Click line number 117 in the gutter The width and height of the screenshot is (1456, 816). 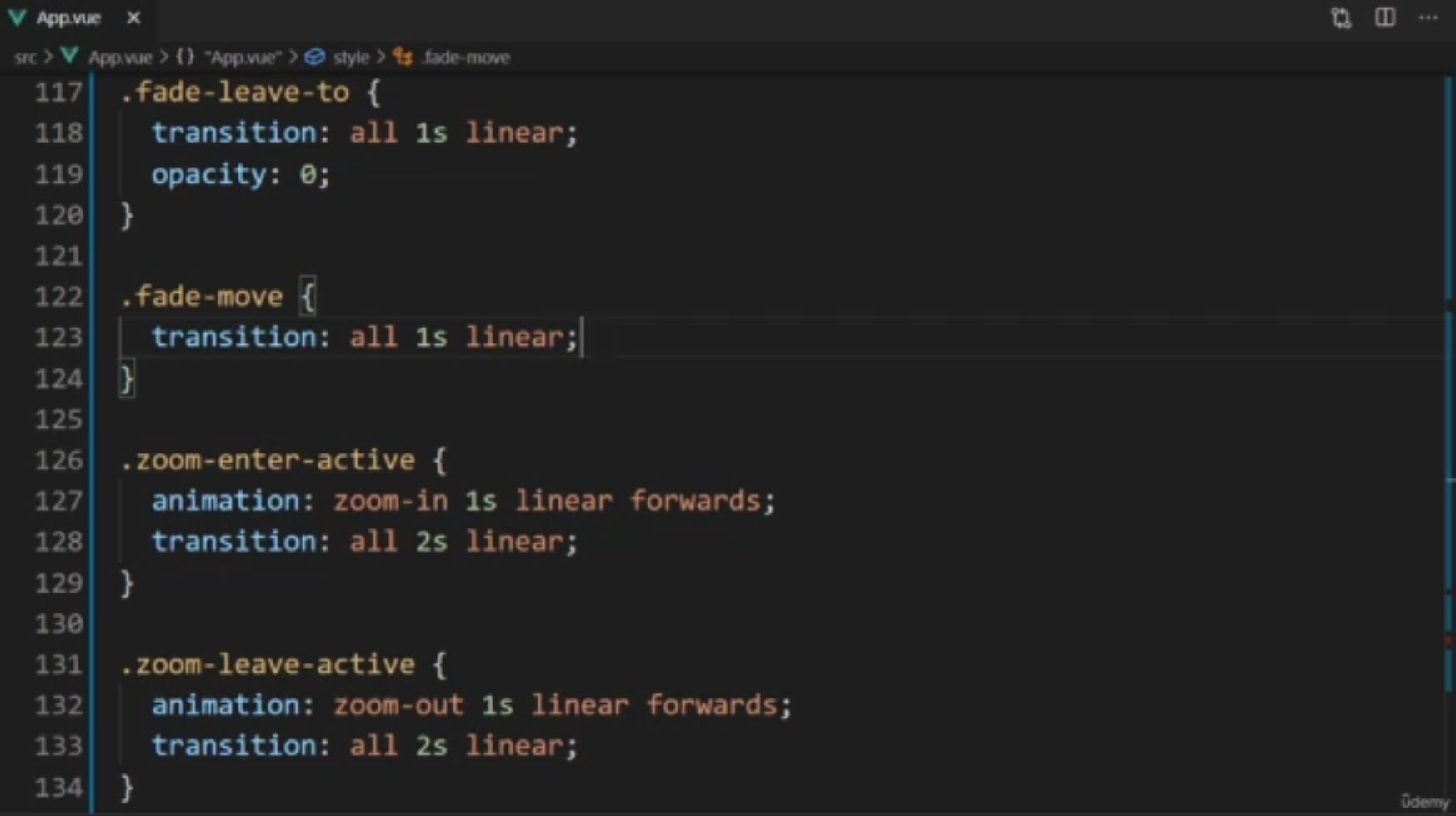[58, 93]
